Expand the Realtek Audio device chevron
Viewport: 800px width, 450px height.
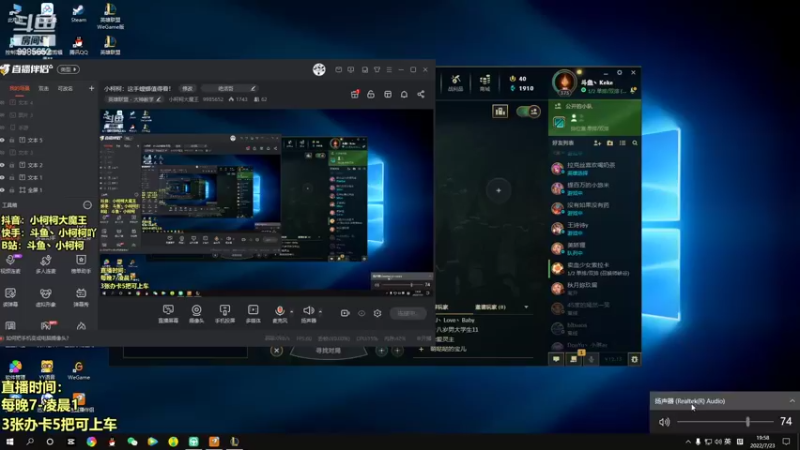pyautogui.click(x=792, y=401)
